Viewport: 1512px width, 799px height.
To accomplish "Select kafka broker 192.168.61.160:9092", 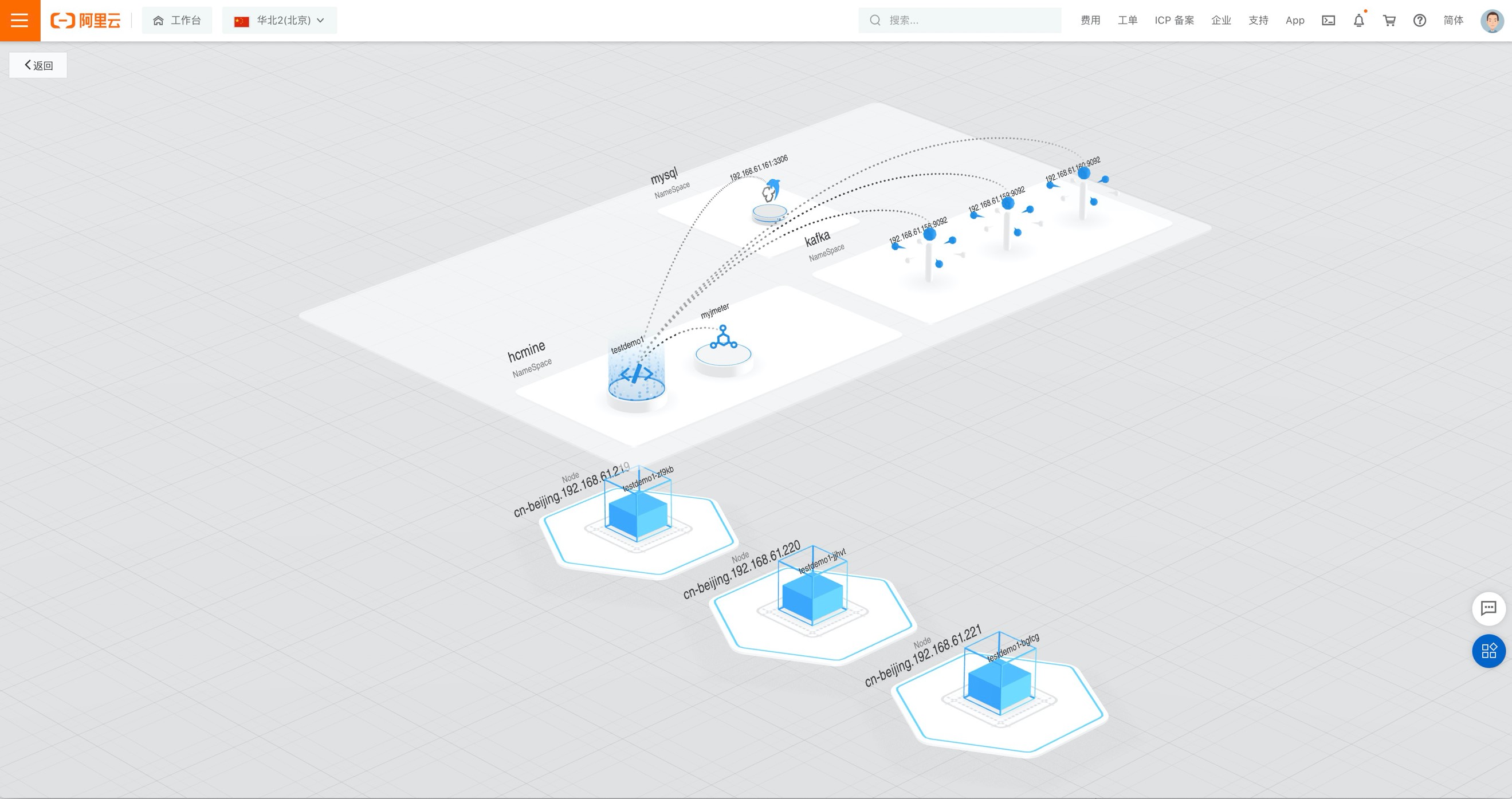I will click(1083, 192).
